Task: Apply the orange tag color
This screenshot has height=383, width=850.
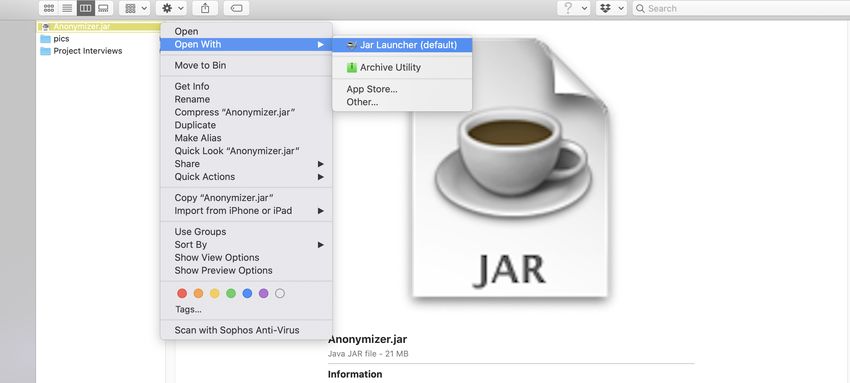Action: coord(198,293)
